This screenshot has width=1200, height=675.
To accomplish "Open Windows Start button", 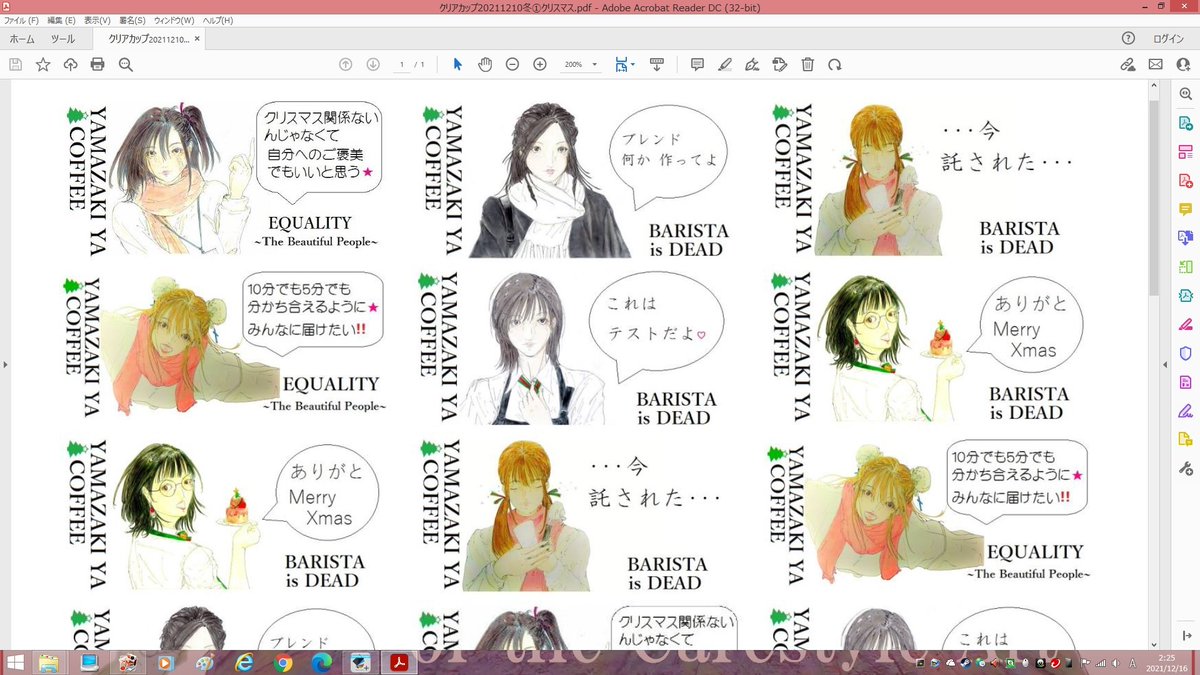I will (x=14, y=662).
